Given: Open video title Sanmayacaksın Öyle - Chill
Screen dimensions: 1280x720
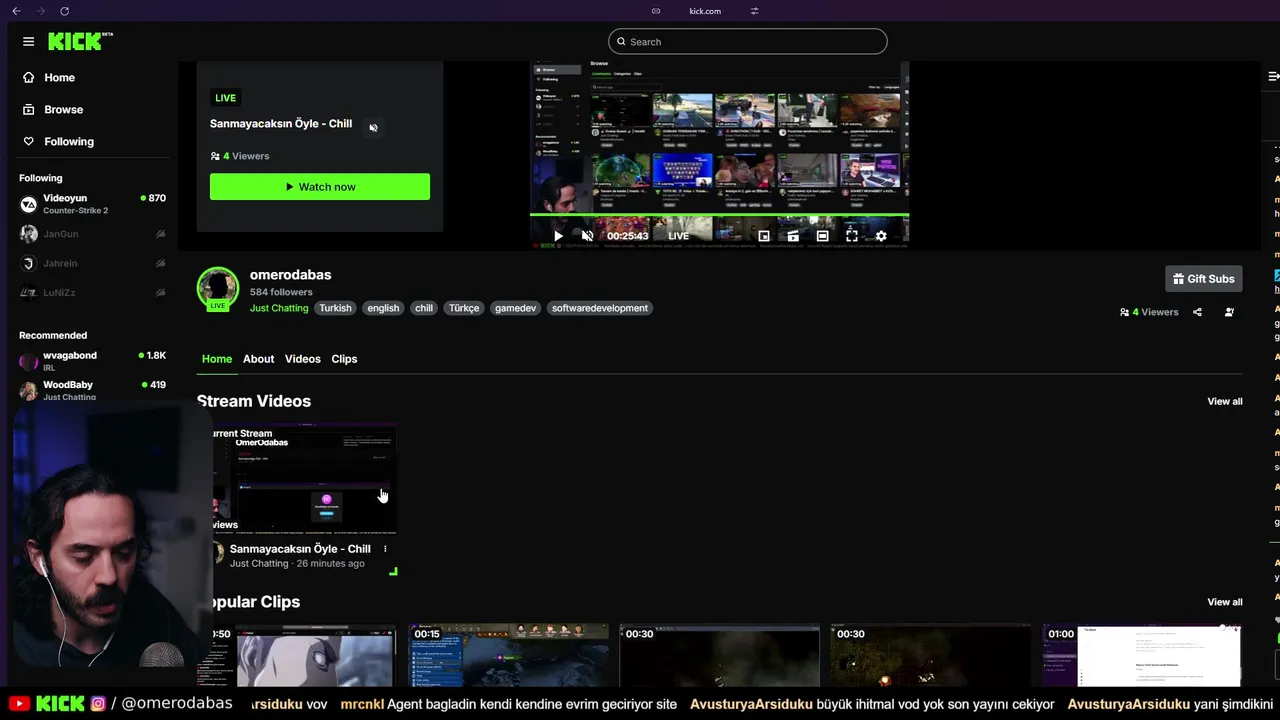Looking at the screenshot, I should pos(300,549).
